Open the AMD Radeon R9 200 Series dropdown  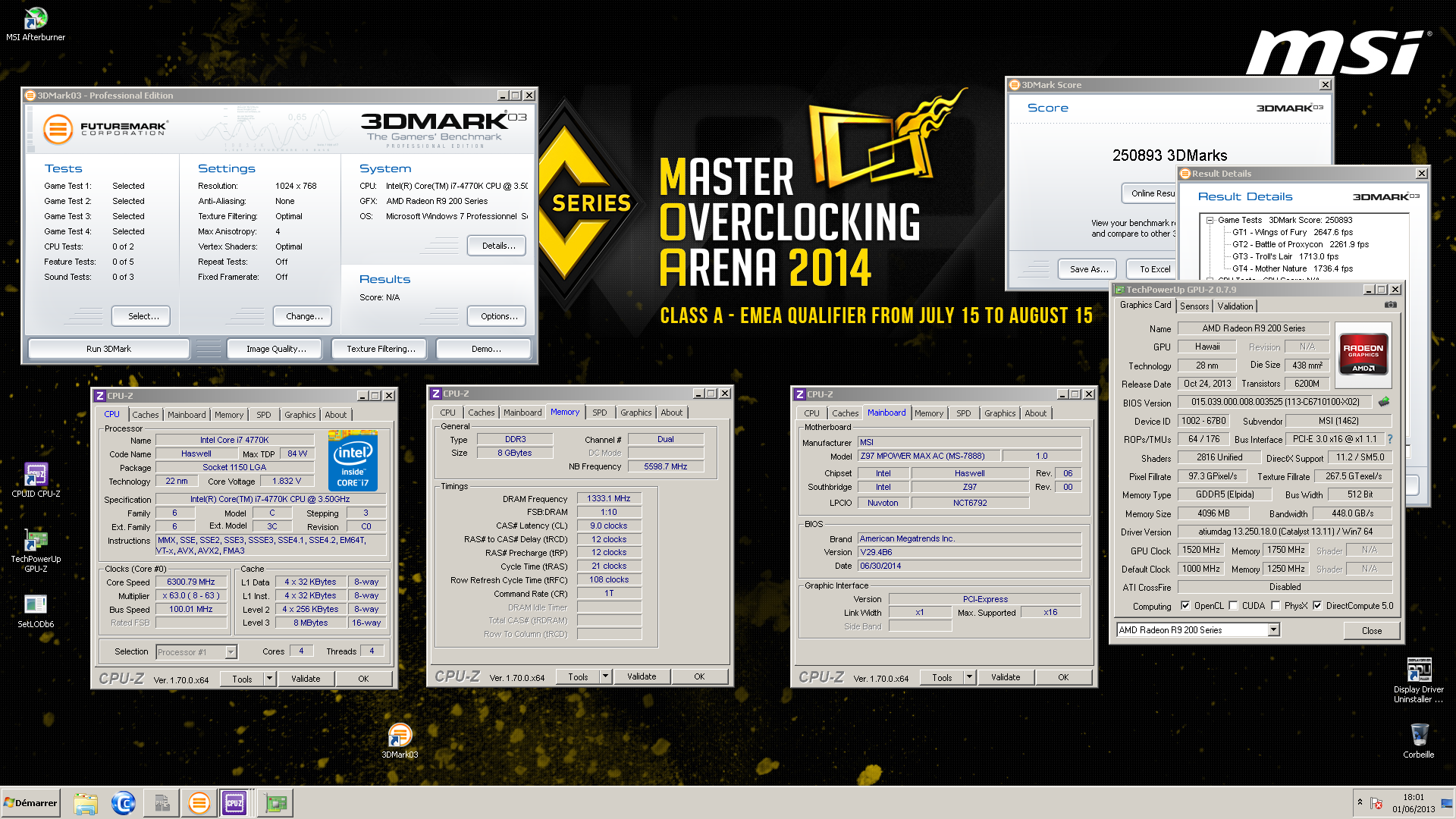tap(1274, 629)
